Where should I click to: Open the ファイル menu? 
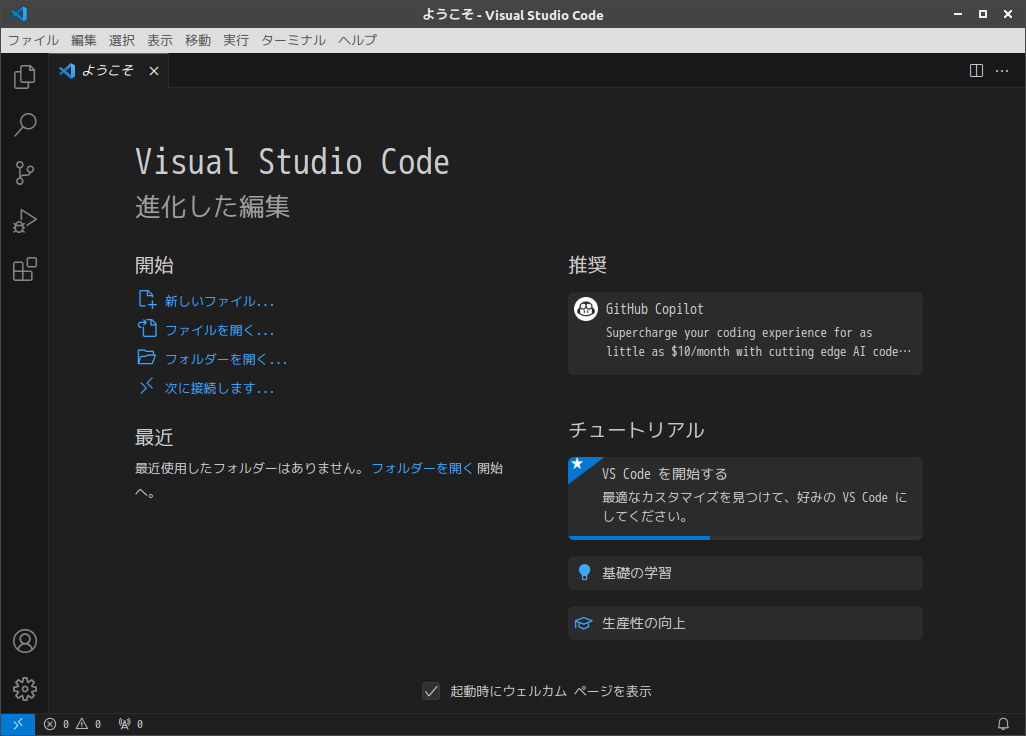tap(33, 41)
